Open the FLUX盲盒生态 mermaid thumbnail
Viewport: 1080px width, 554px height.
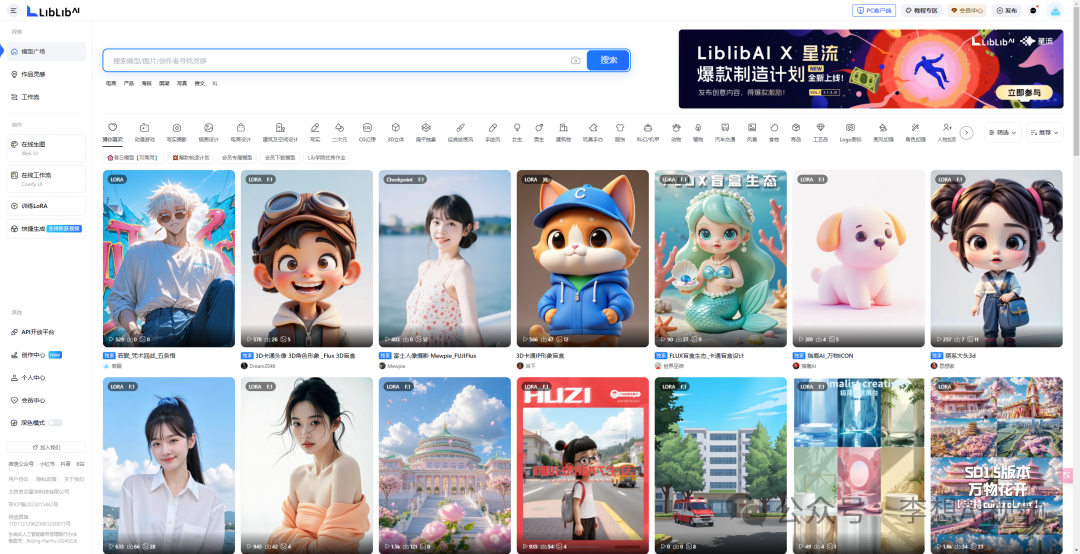pos(720,258)
